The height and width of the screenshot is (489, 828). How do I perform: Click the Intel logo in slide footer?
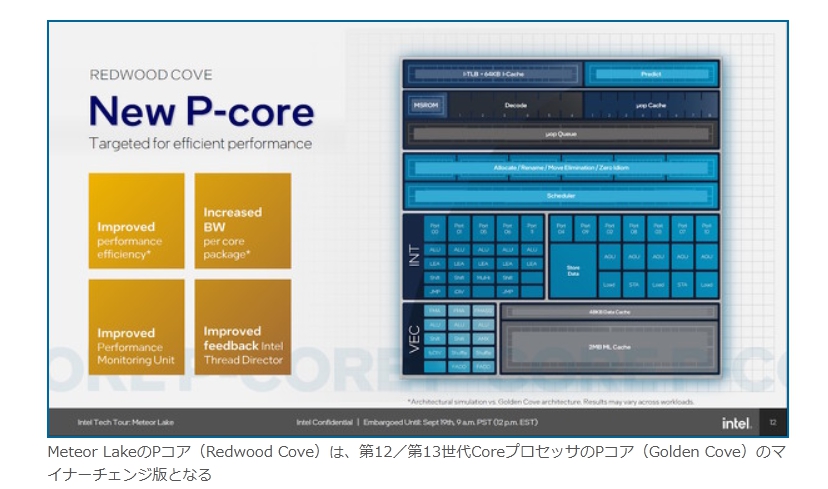(736, 423)
